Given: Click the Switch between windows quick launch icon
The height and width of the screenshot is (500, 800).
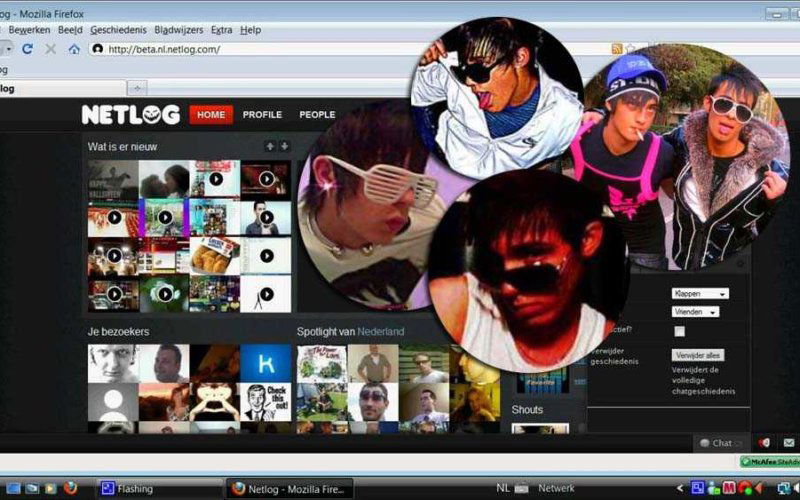Looking at the screenshot, I should (x=32, y=488).
